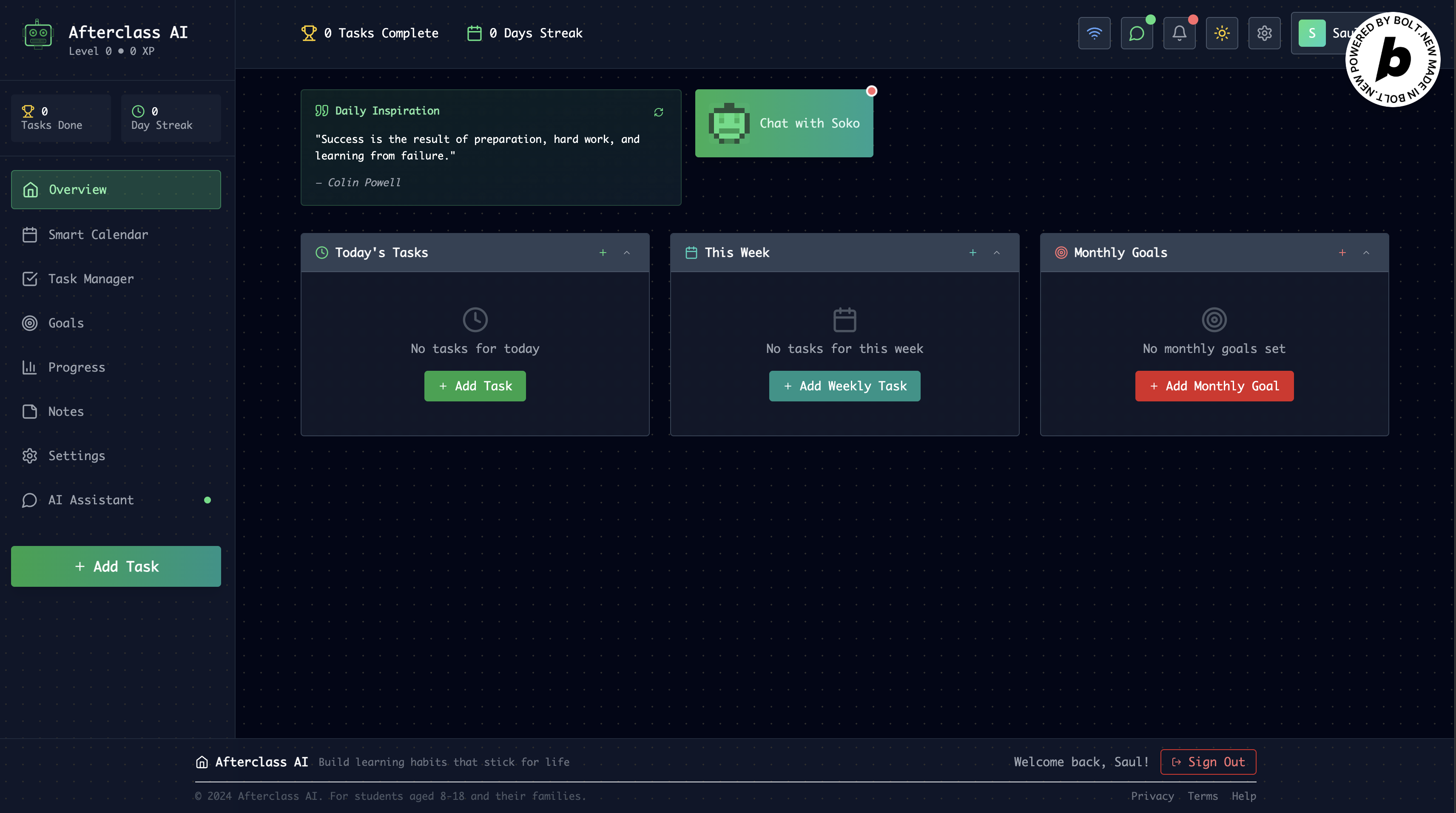Image resolution: width=1456 pixels, height=813 pixels.
Task: Refresh the Daily Inspiration quote
Action: click(x=659, y=112)
